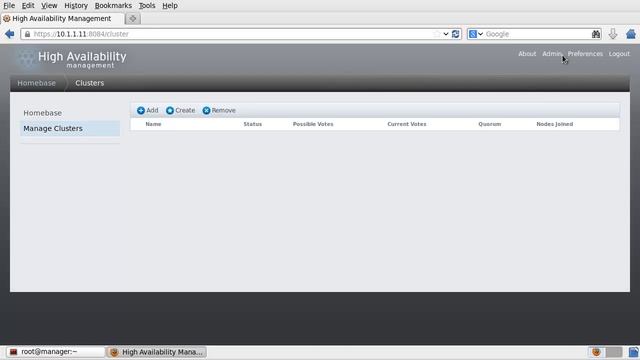Go to browser home page icon
The width and height of the screenshot is (640, 360).
(x=631, y=34)
